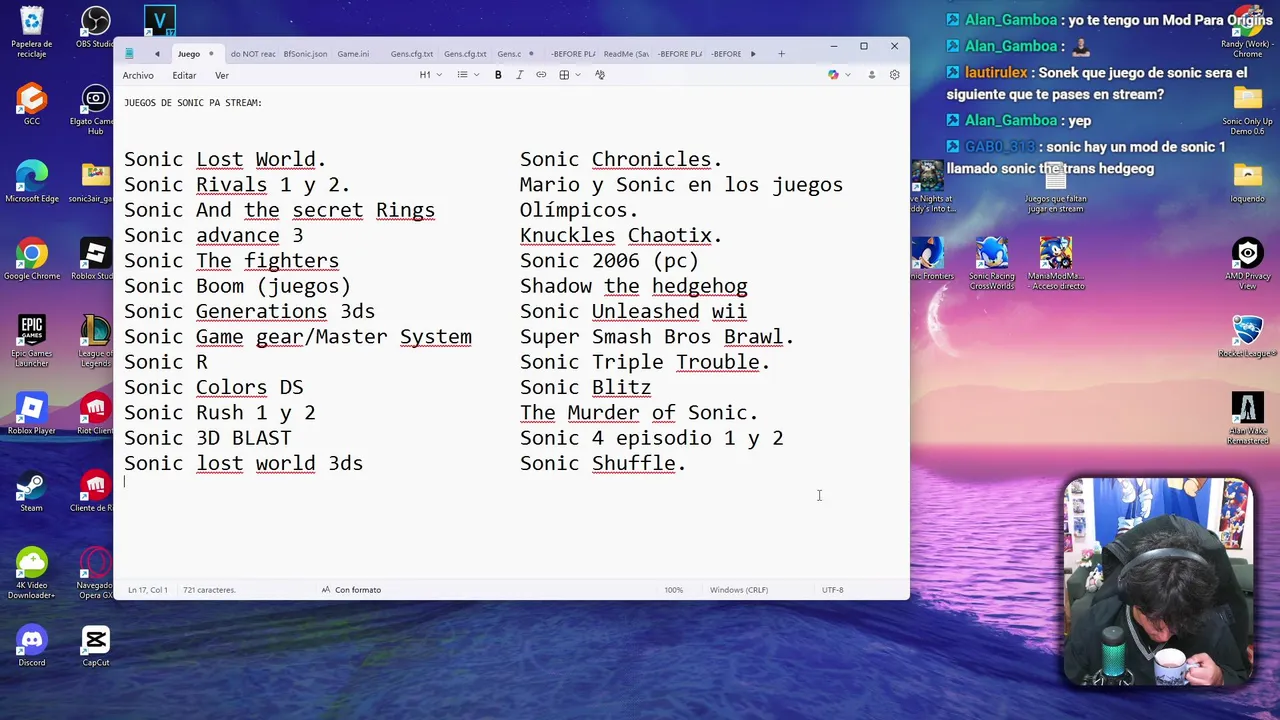This screenshot has height=720, width=1280.
Task: Add a new Notepad tab
Action: [781, 54]
